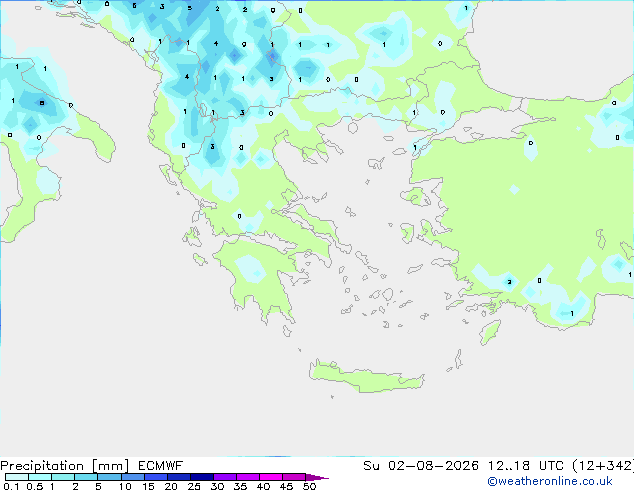The height and width of the screenshot is (490, 634).
Task: Click the 25–30 mm navy legend swatch
Action: (201, 477)
